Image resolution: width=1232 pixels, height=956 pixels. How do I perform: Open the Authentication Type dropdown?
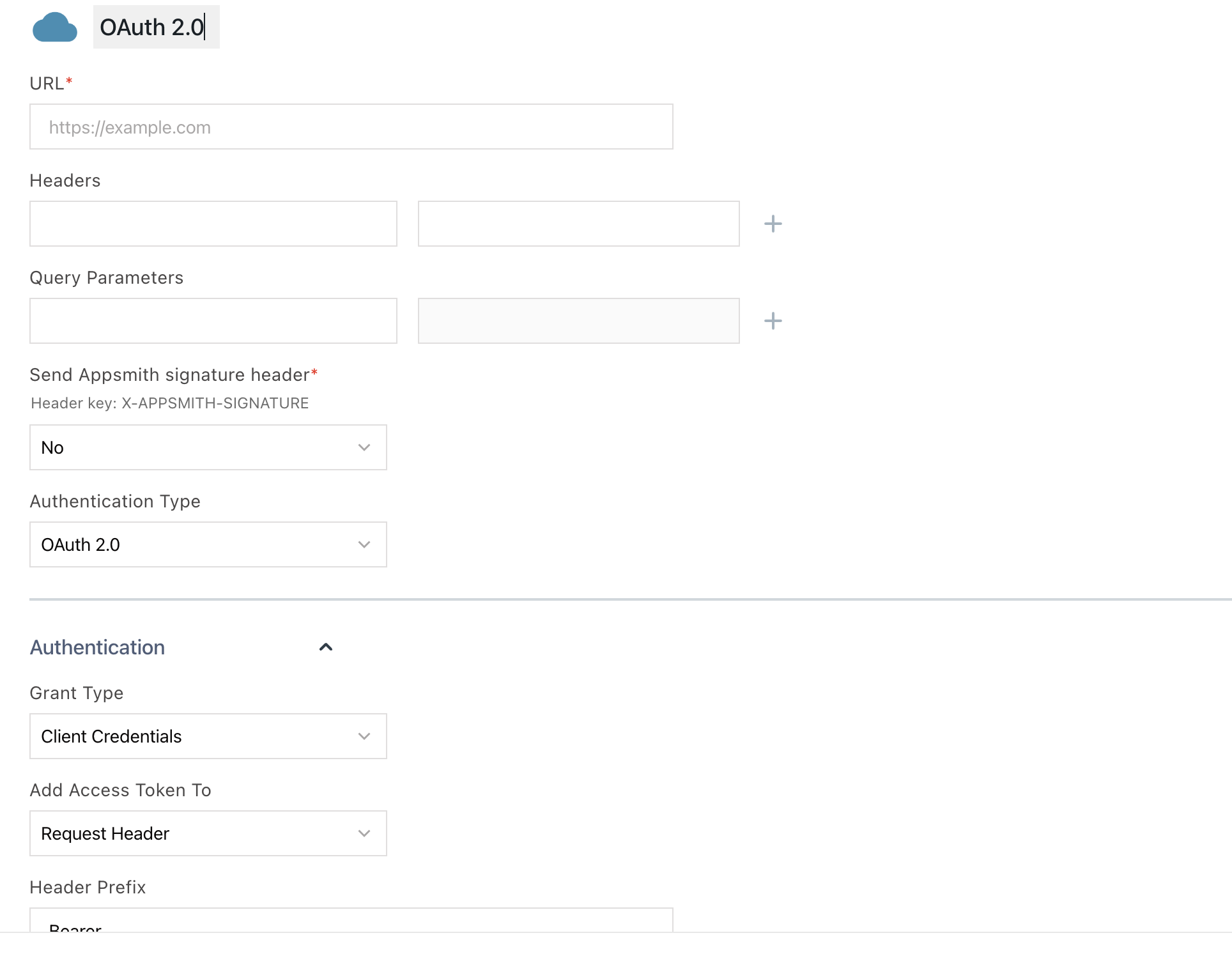coord(208,544)
